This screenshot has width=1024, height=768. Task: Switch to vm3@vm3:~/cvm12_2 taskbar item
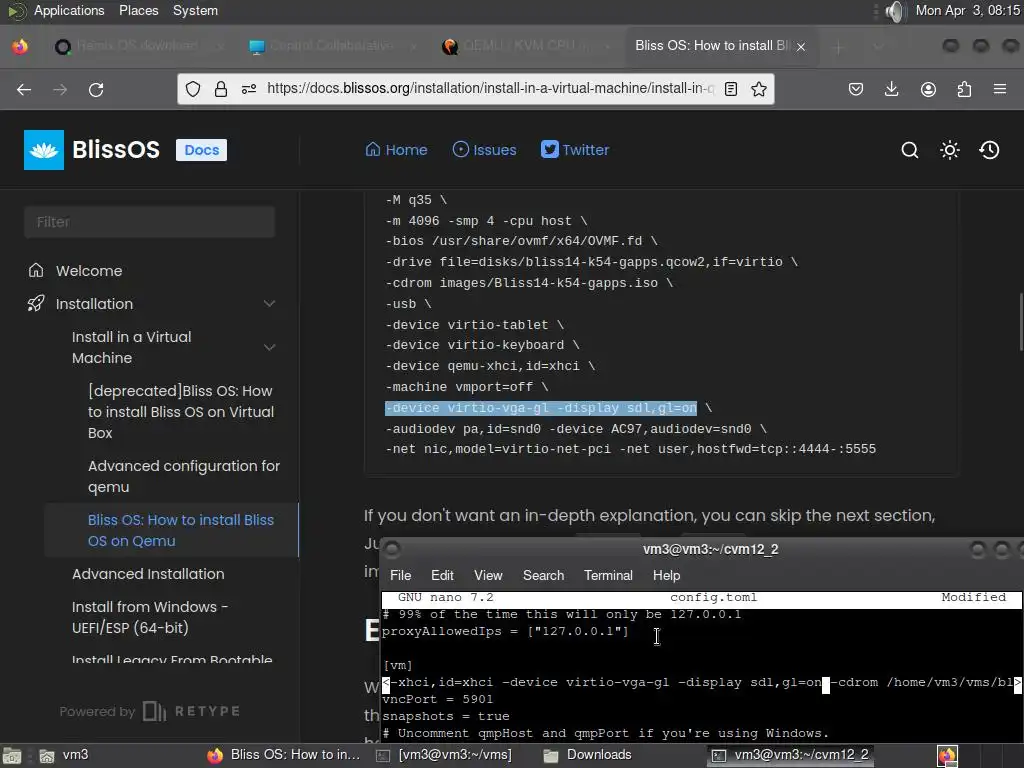coord(790,755)
